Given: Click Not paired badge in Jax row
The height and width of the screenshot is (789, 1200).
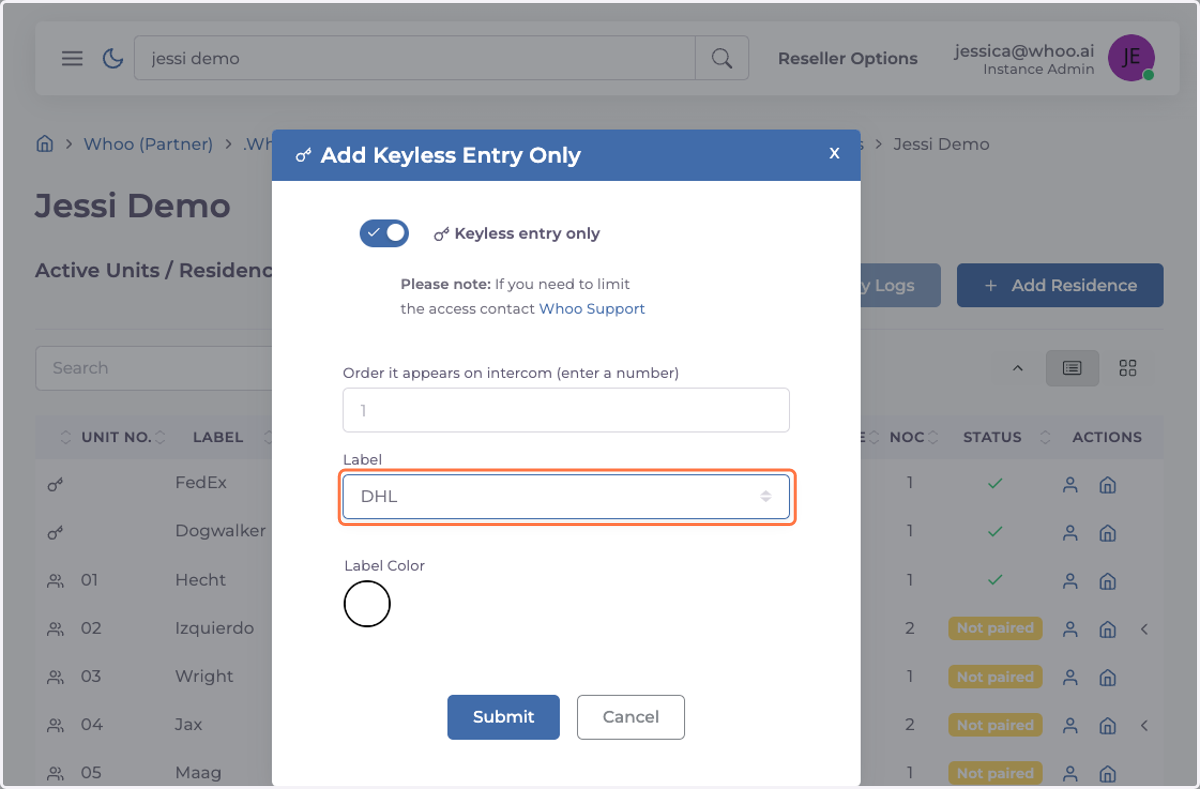Looking at the screenshot, I should (x=995, y=725).
